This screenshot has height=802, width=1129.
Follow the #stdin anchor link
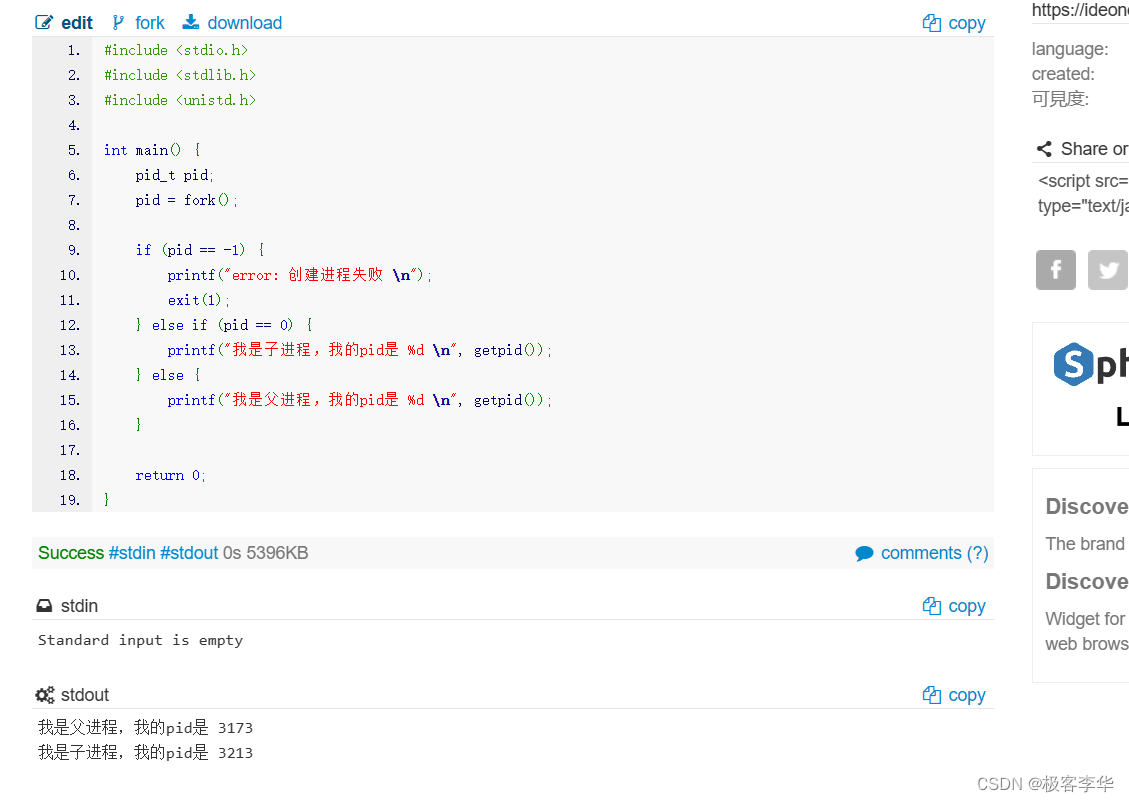coord(132,553)
